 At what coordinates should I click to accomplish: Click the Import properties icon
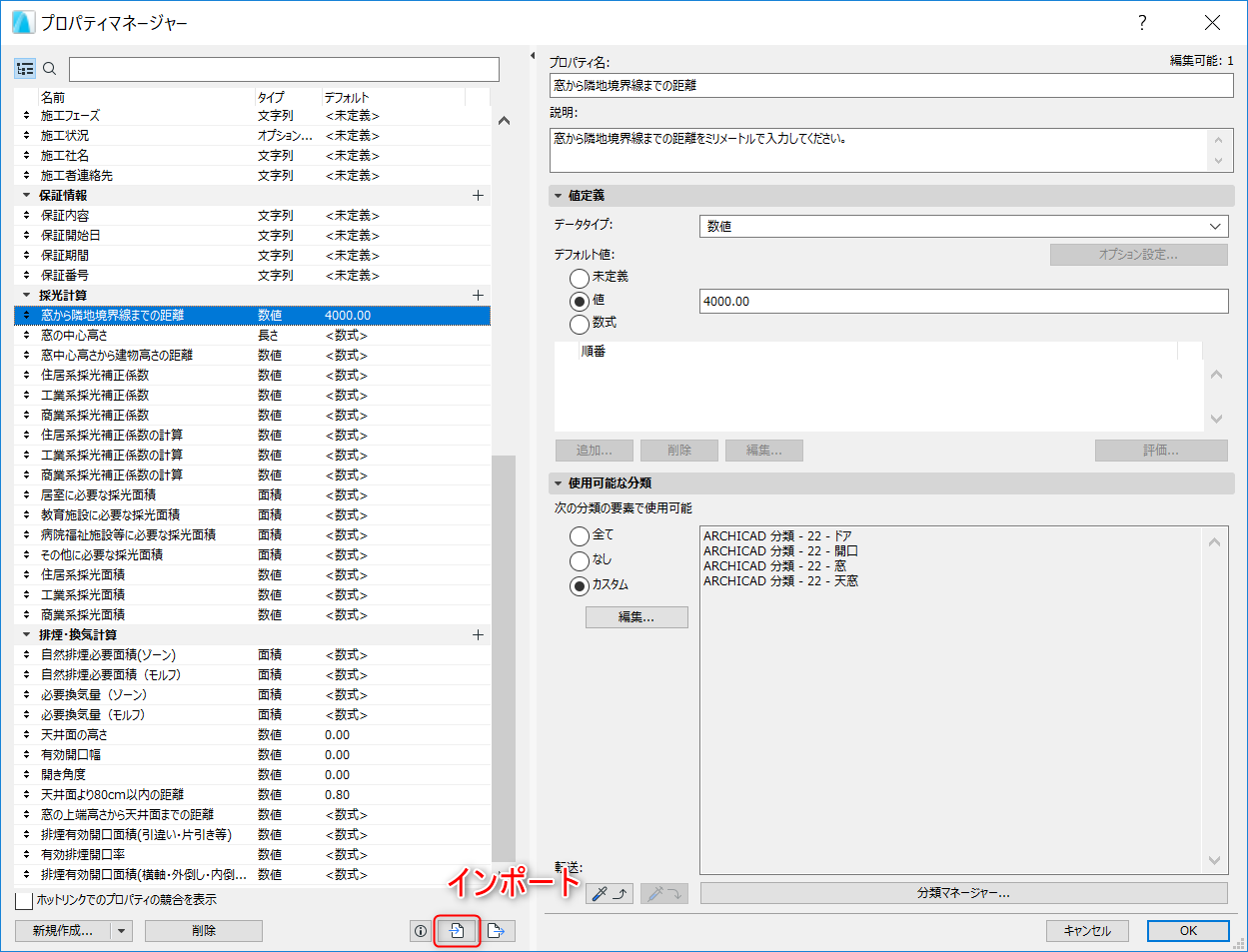[458, 931]
